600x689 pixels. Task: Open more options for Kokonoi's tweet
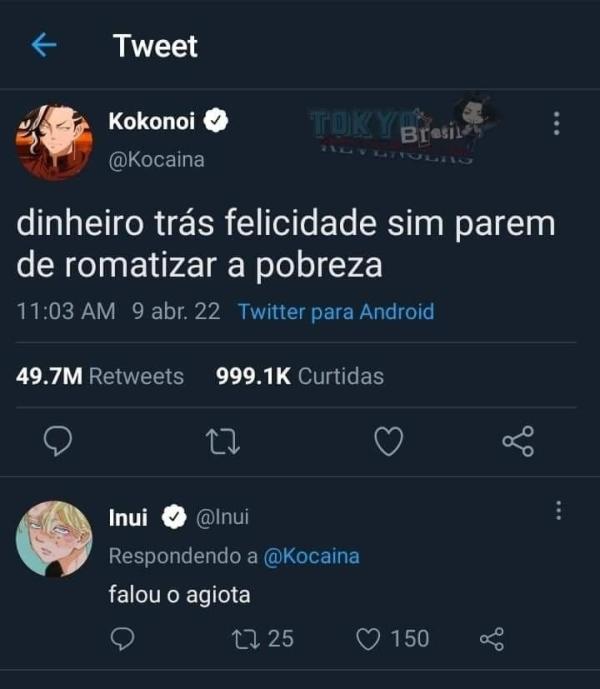coord(556,124)
